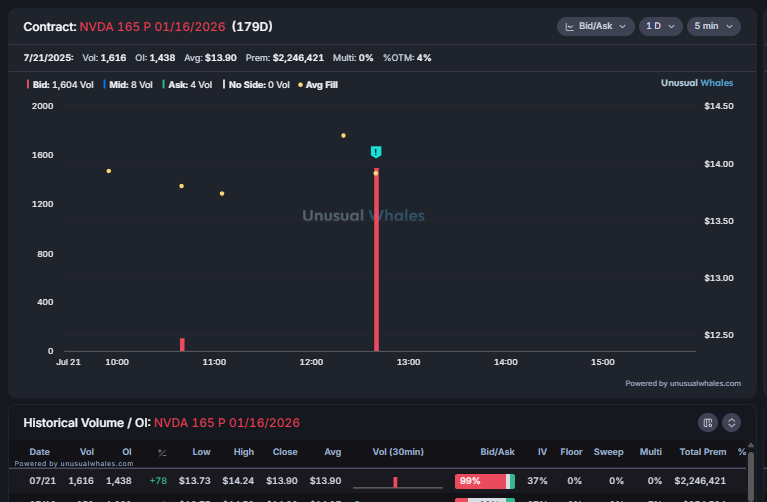Open the Bid/Ask chart type dropdown

pos(595,26)
